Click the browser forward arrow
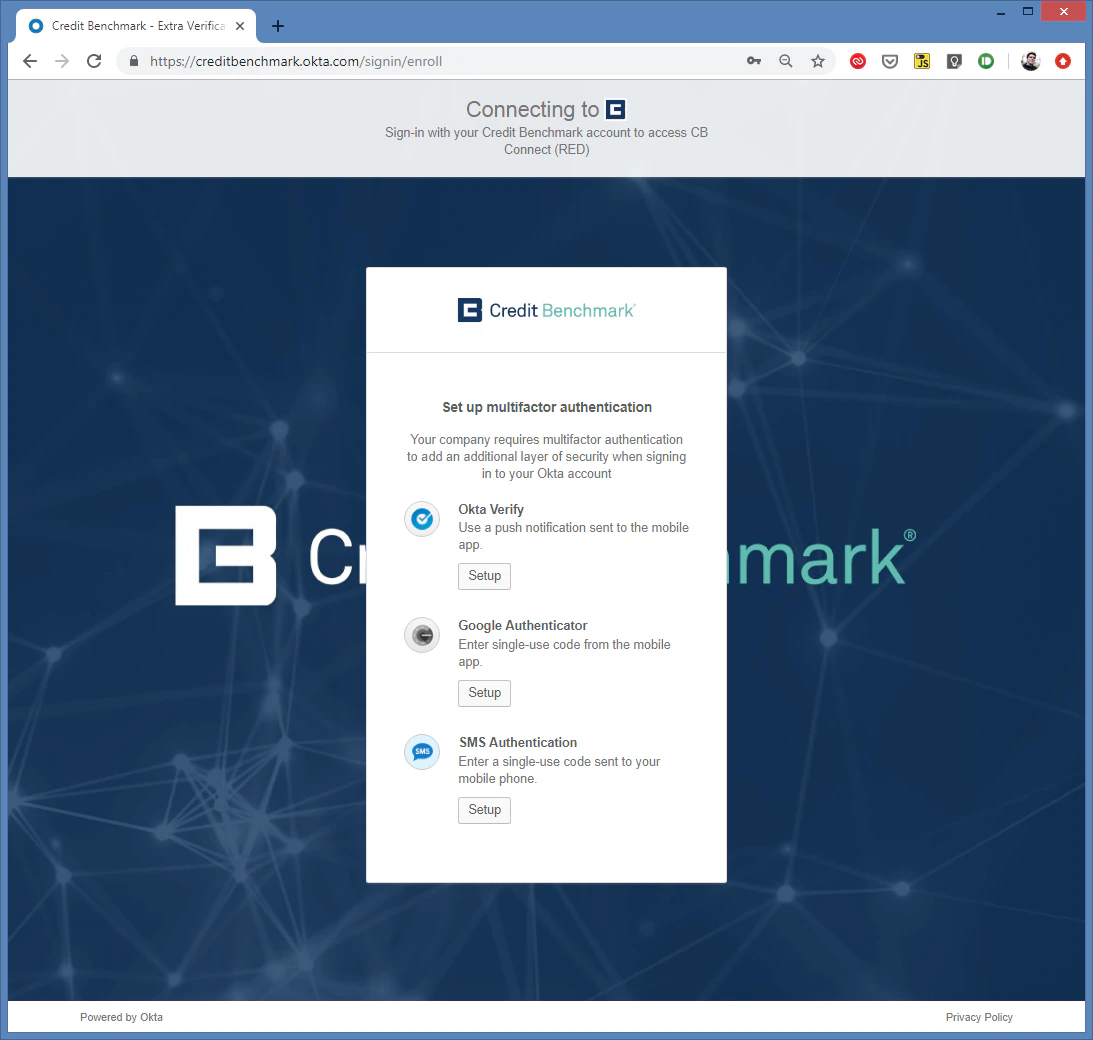Screen dimensions: 1093x1040 (62, 61)
